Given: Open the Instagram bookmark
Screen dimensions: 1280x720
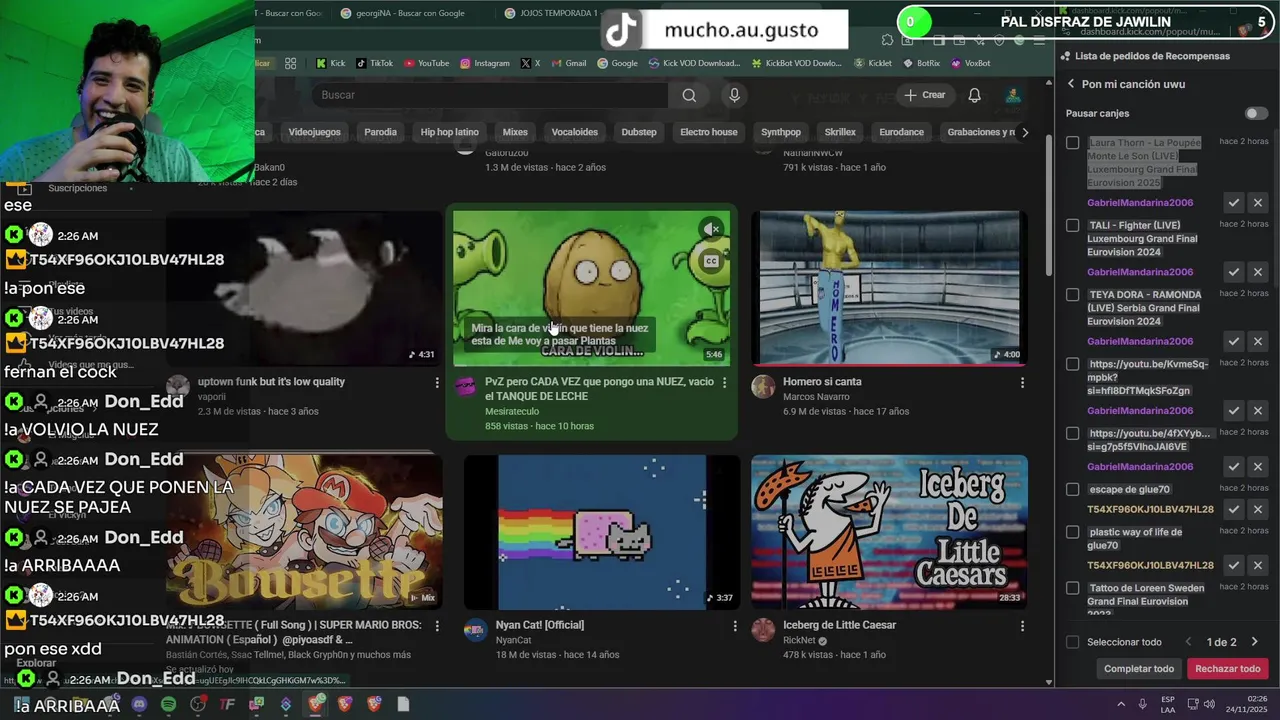Looking at the screenshot, I should [x=485, y=63].
